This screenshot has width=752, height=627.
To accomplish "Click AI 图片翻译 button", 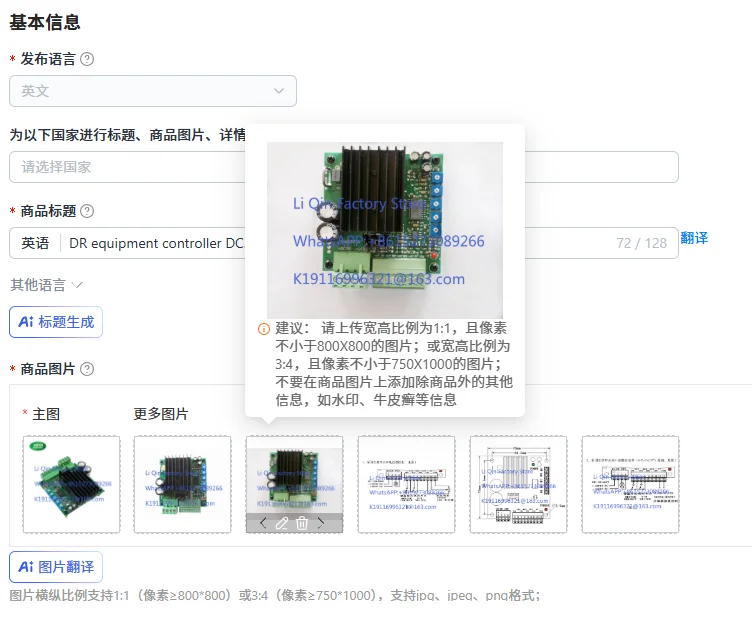I will [56, 567].
